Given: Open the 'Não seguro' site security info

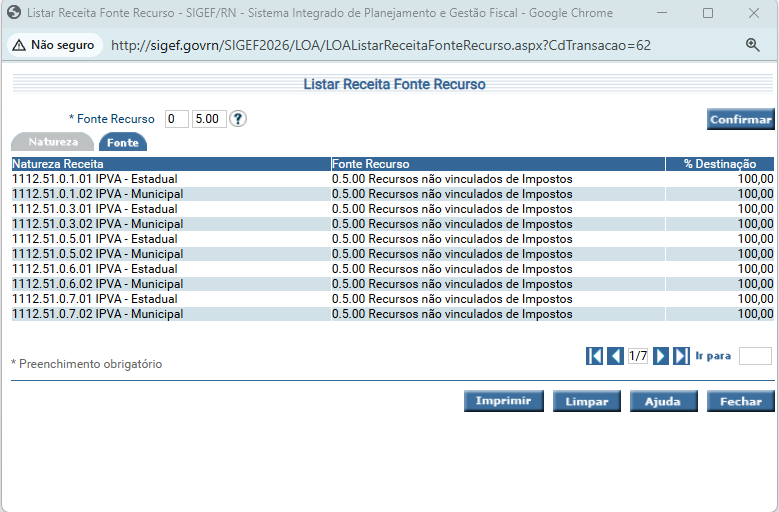Looking at the screenshot, I should [x=53, y=45].
